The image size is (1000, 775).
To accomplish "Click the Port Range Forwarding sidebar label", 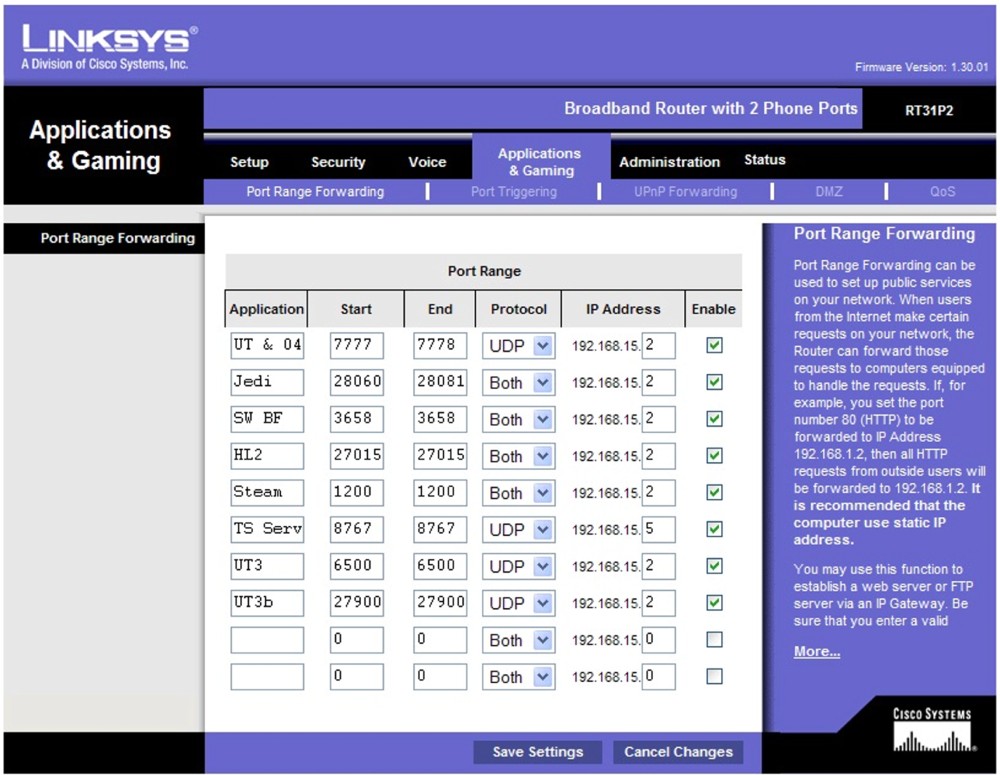I will 118,238.
